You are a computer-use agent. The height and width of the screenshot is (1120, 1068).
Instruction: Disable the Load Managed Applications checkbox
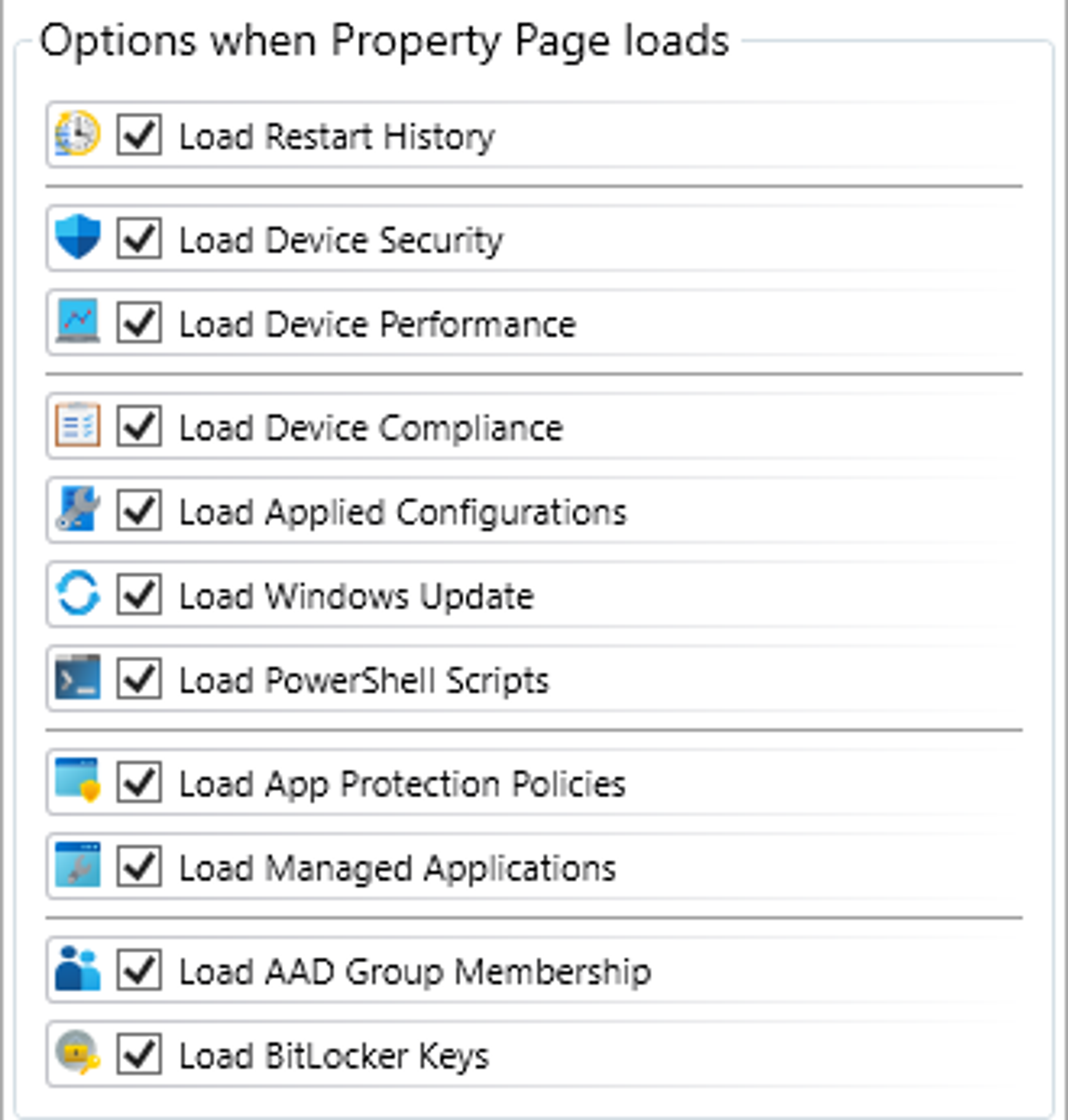(x=139, y=866)
